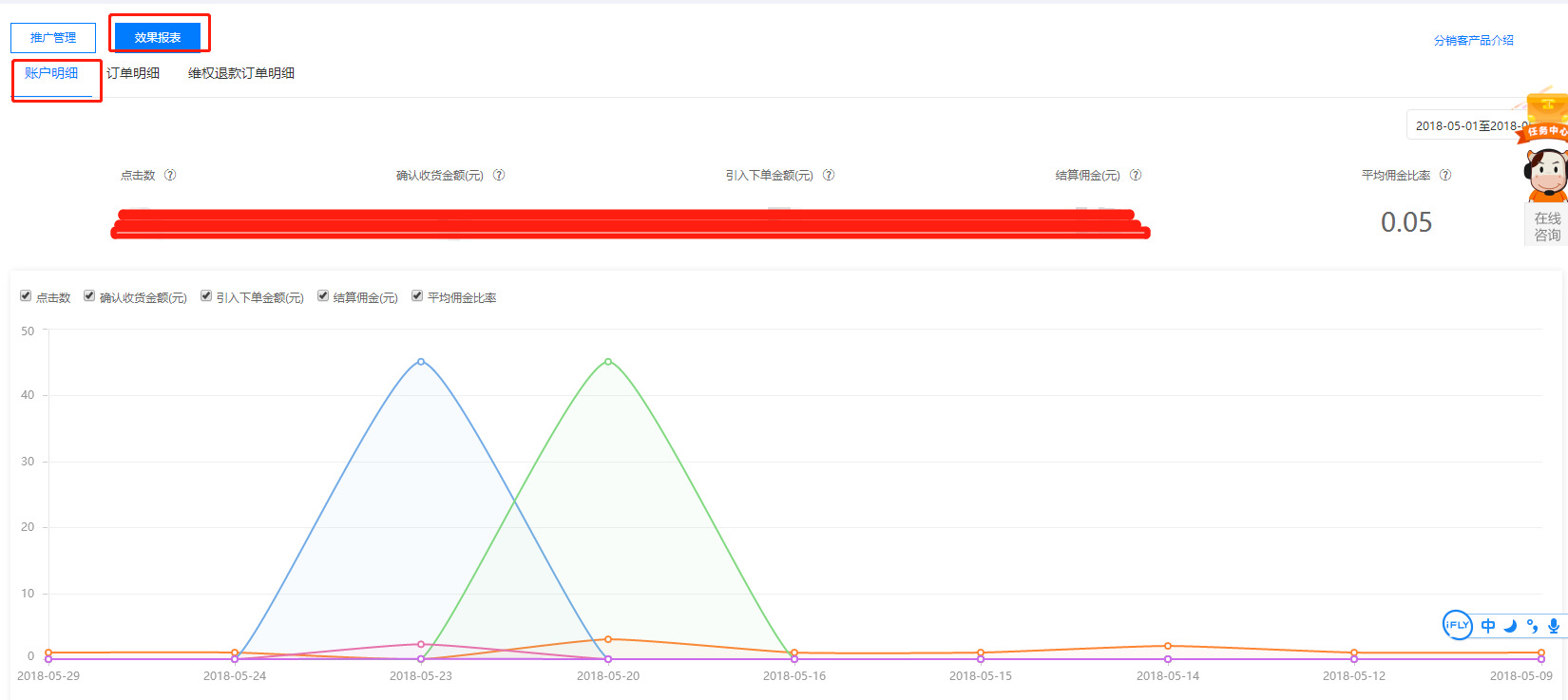Click the 推广管理 button
This screenshot has width=1568, height=700.
point(53,38)
